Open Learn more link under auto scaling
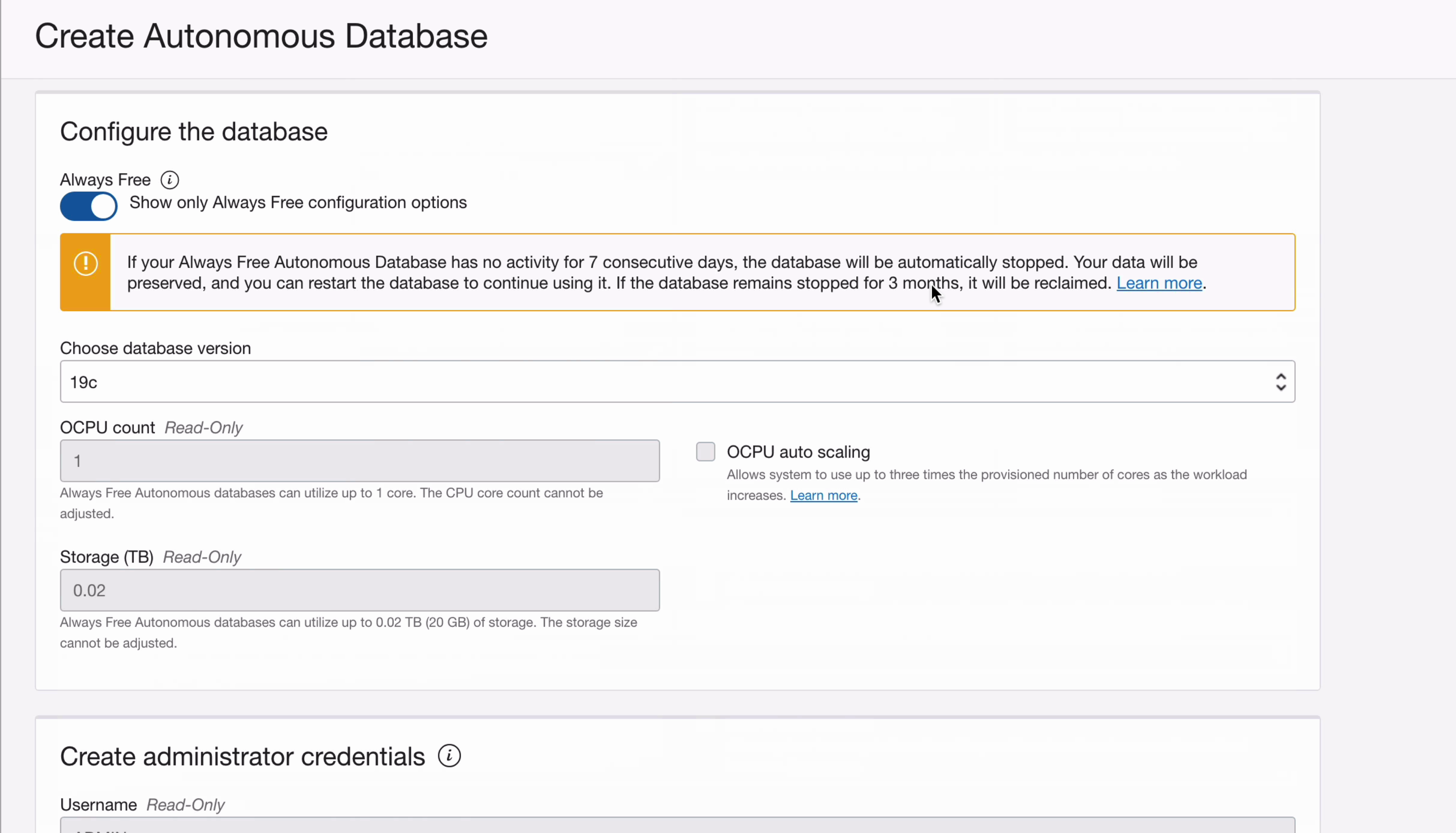1456x833 pixels. (823, 495)
